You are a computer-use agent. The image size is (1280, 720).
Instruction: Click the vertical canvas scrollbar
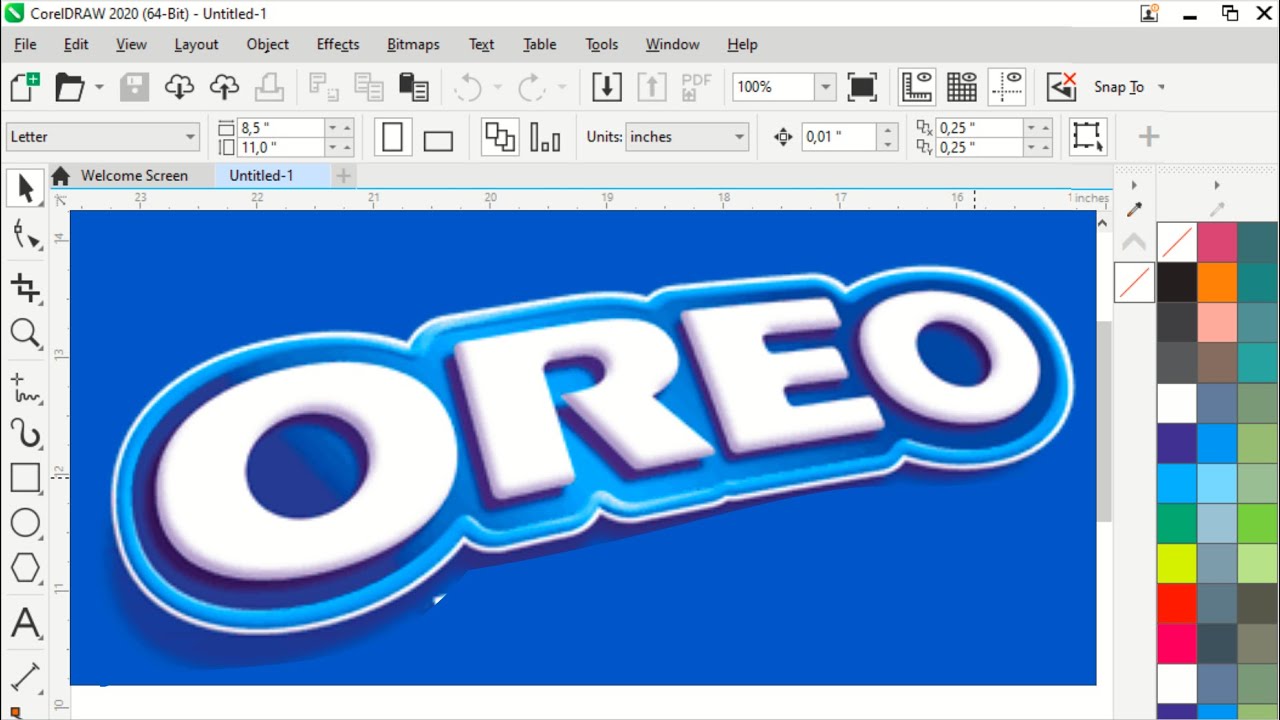click(1104, 421)
